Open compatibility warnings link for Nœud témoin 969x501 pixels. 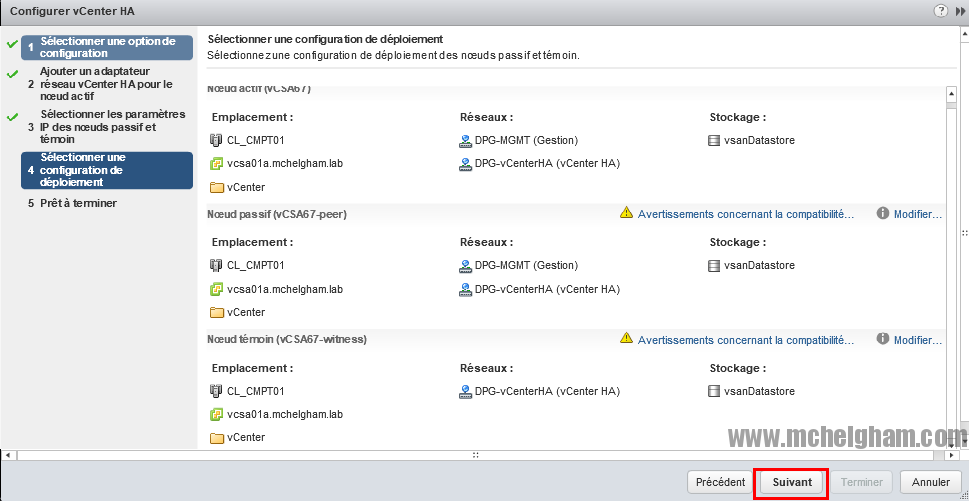coord(746,340)
